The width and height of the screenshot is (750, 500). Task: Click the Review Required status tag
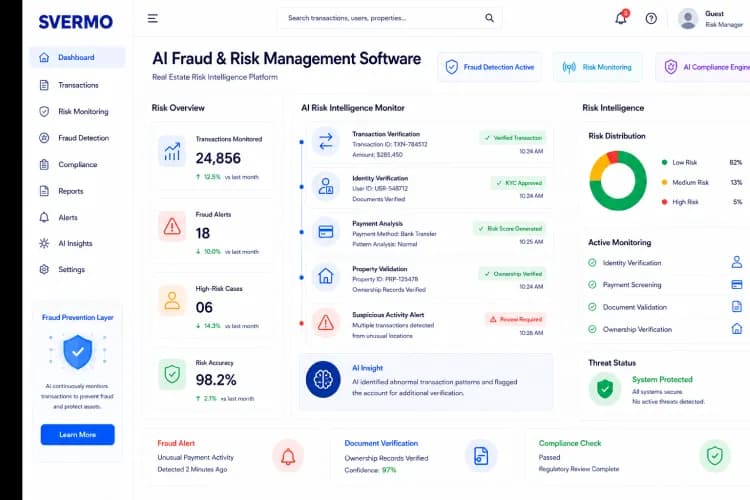[515, 319]
